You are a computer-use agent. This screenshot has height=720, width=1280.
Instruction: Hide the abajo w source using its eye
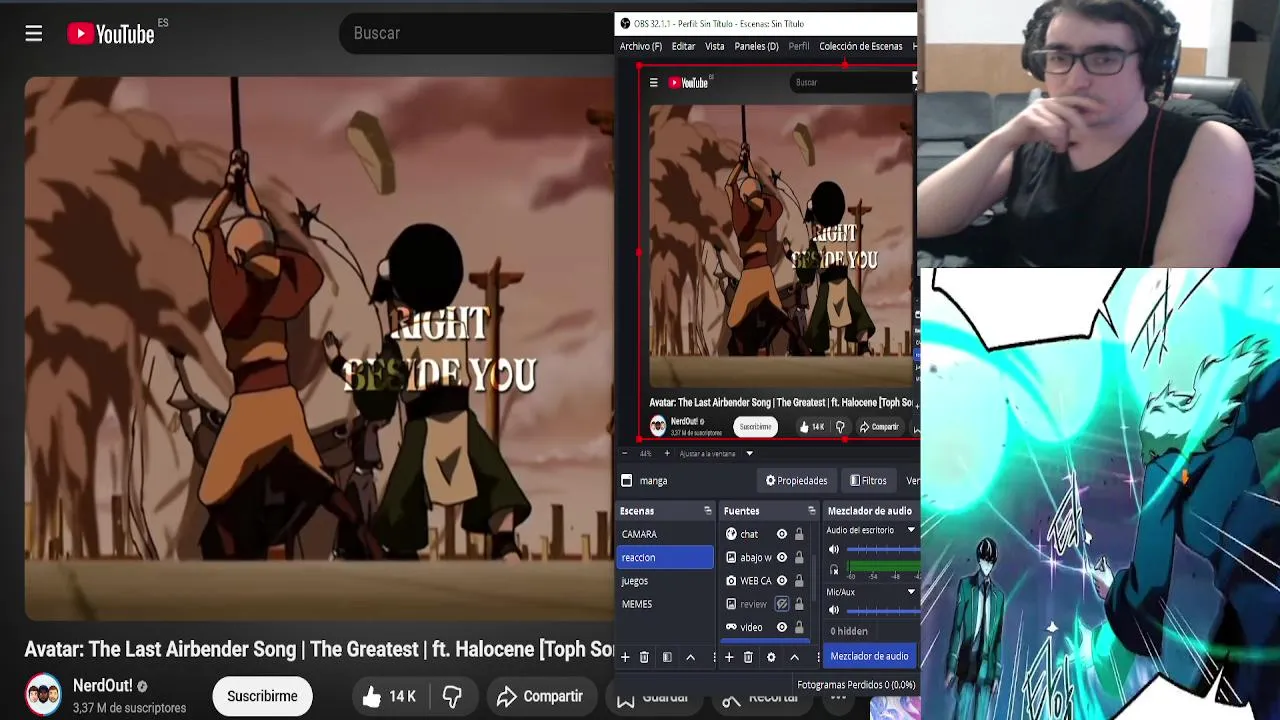coord(782,557)
